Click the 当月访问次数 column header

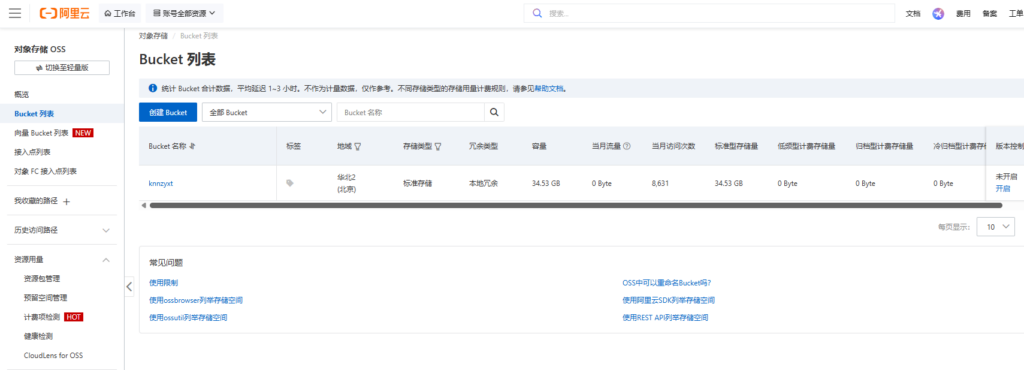pos(673,146)
